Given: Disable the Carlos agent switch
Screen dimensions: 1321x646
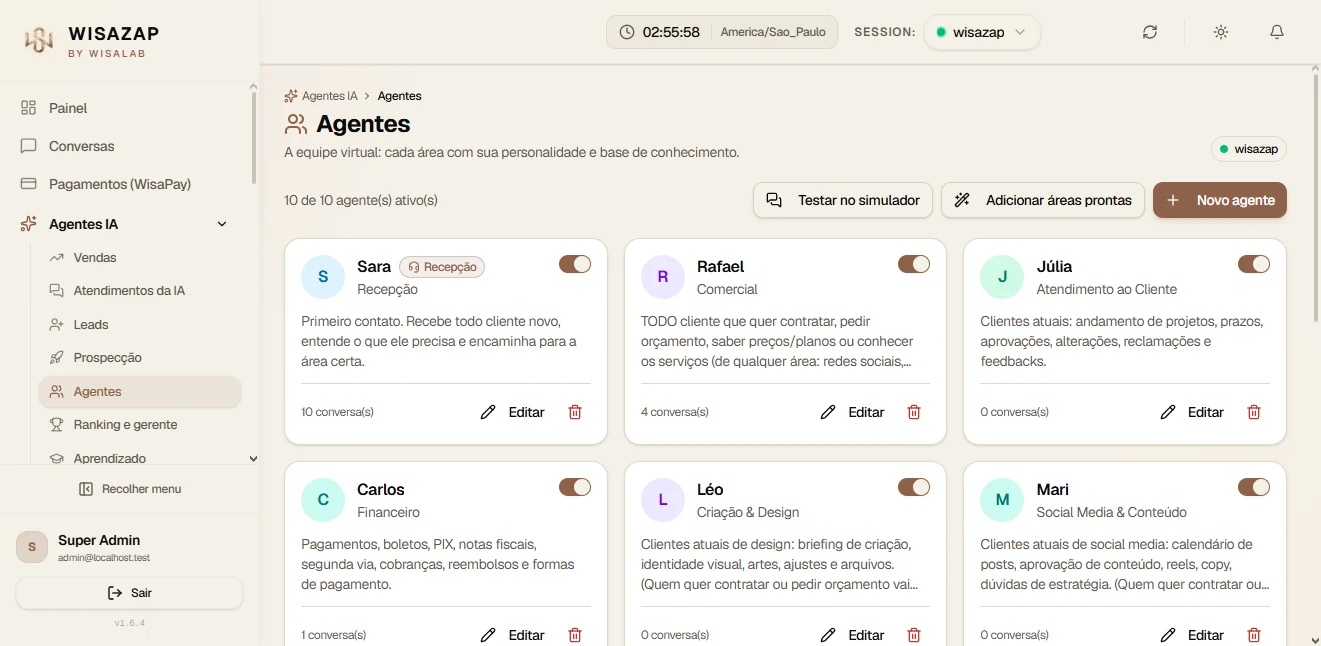Looking at the screenshot, I should 575,487.
